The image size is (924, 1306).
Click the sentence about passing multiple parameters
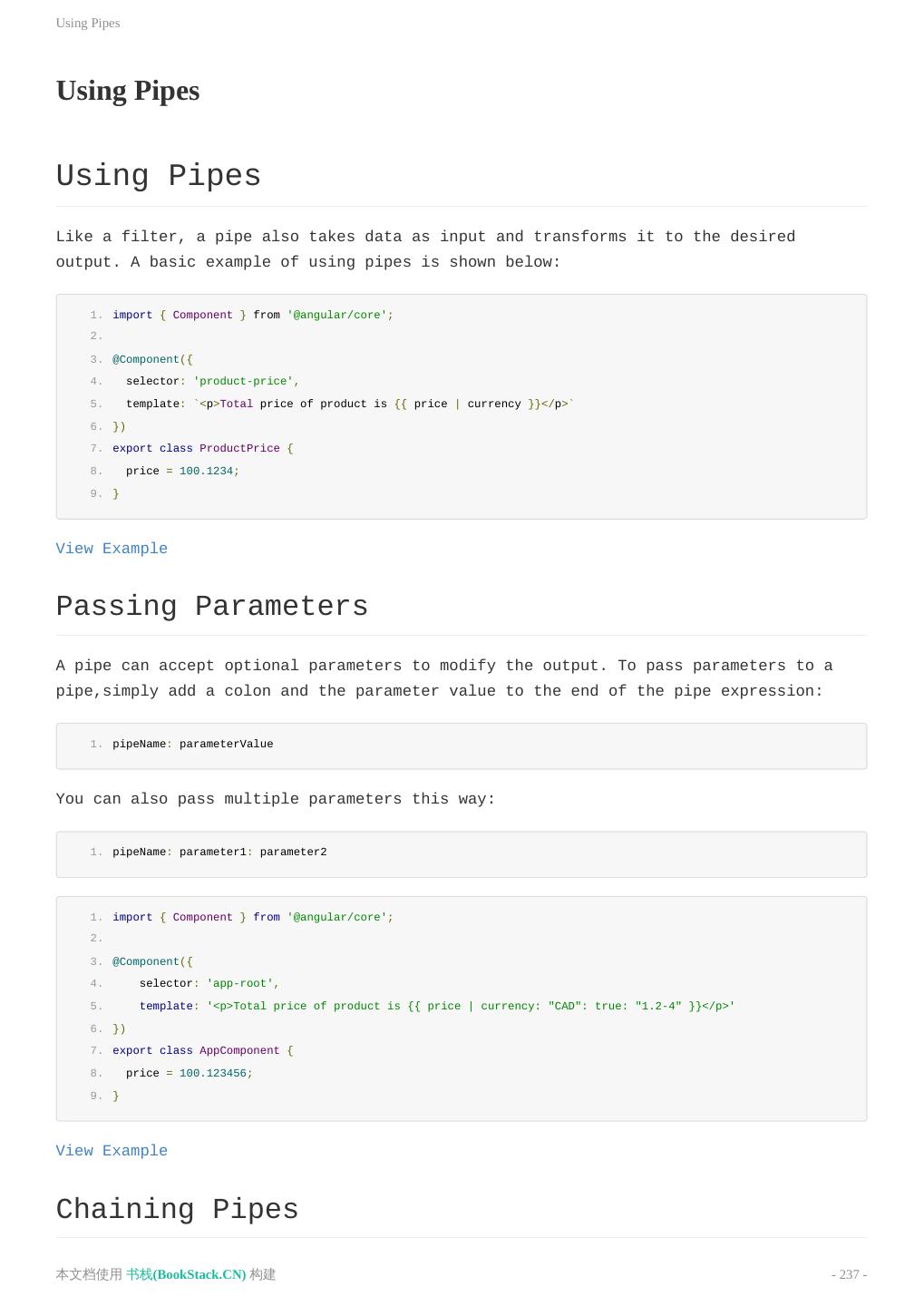tap(276, 799)
